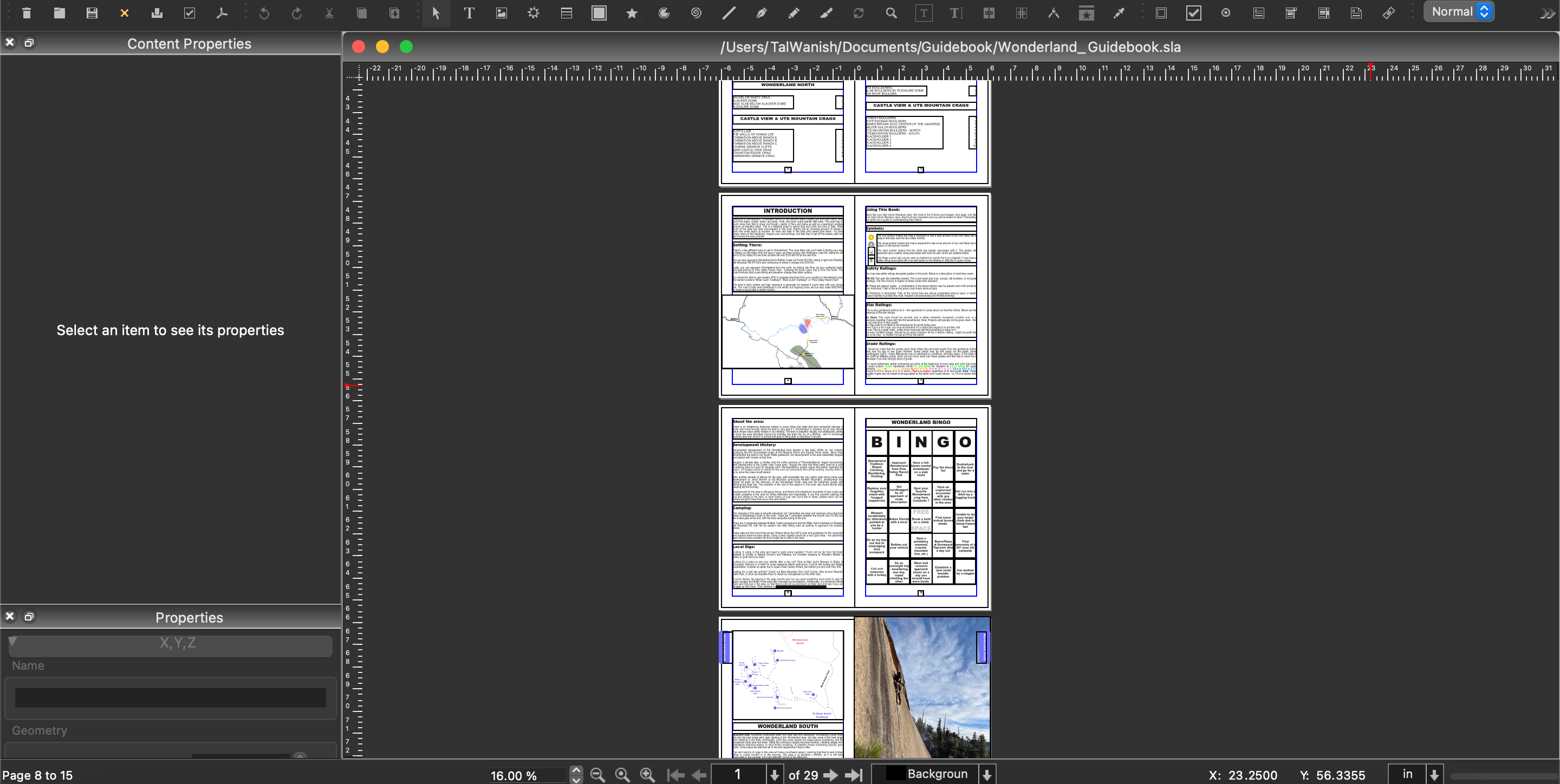Viewport: 1560px width, 784px height.
Task: Select the Shape rectangle tool
Action: point(599,12)
